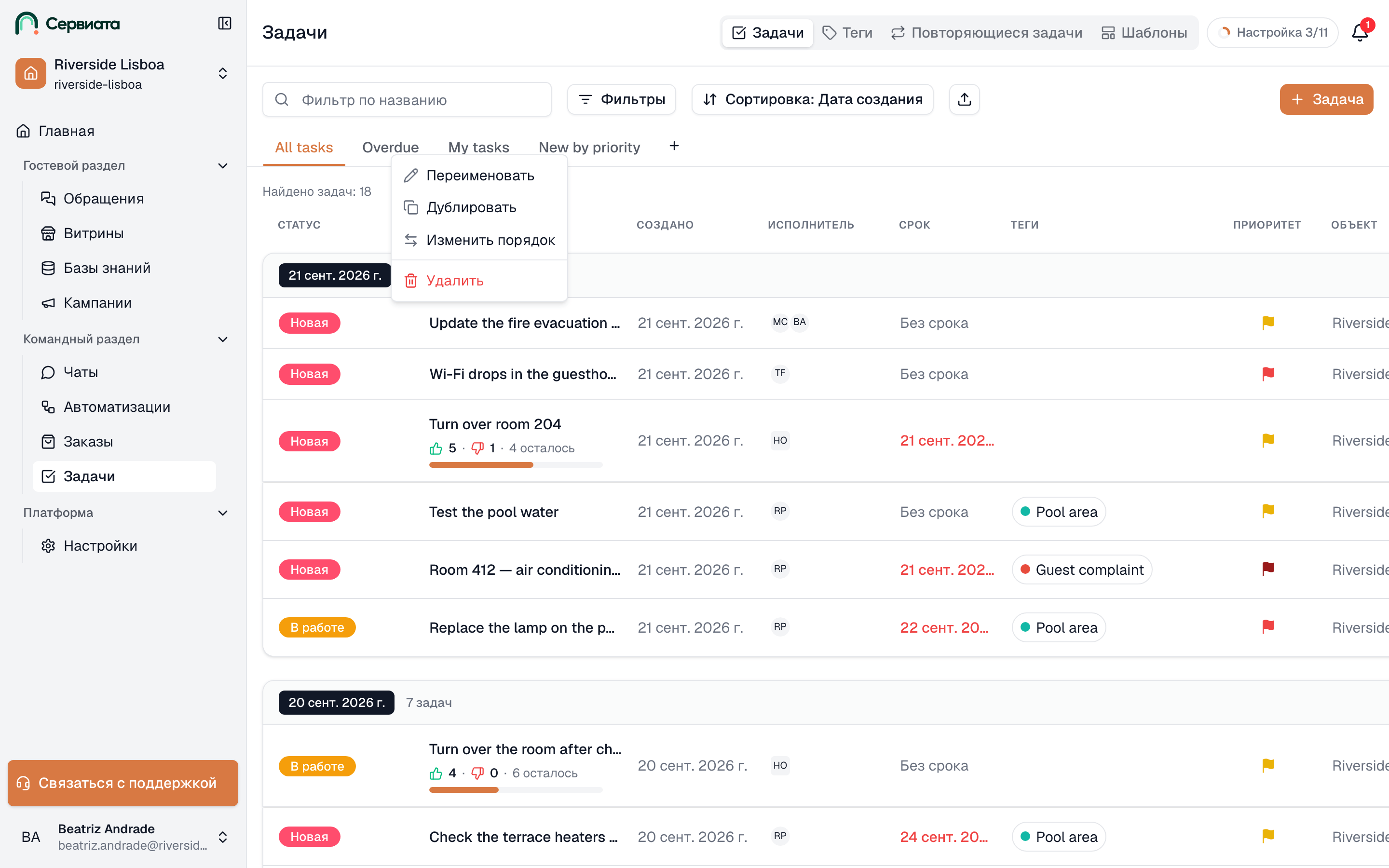Open the Фильтры button
The height and width of the screenshot is (868, 1389).
621,99
